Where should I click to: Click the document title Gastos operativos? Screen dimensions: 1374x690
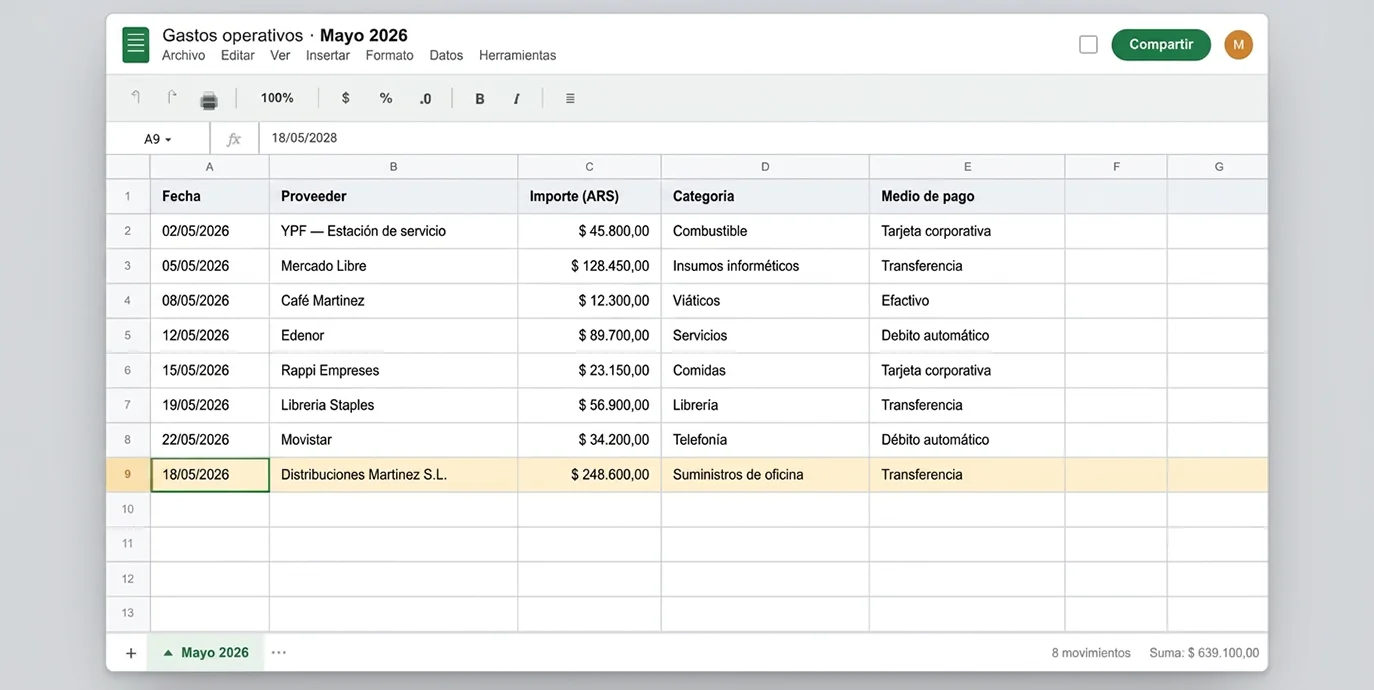(232, 36)
